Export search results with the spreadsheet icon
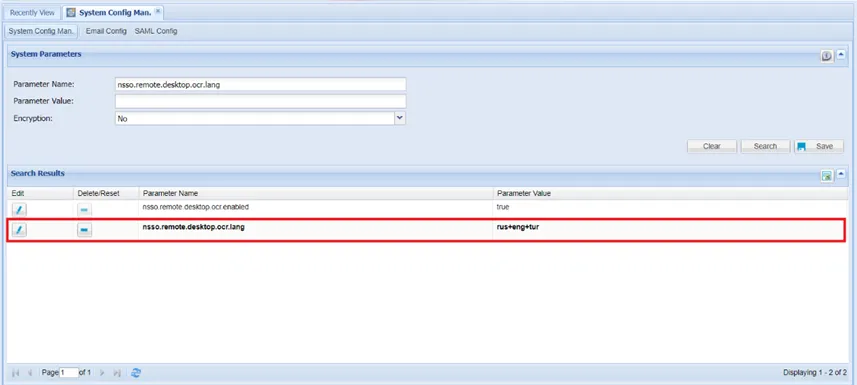 (x=827, y=176)
